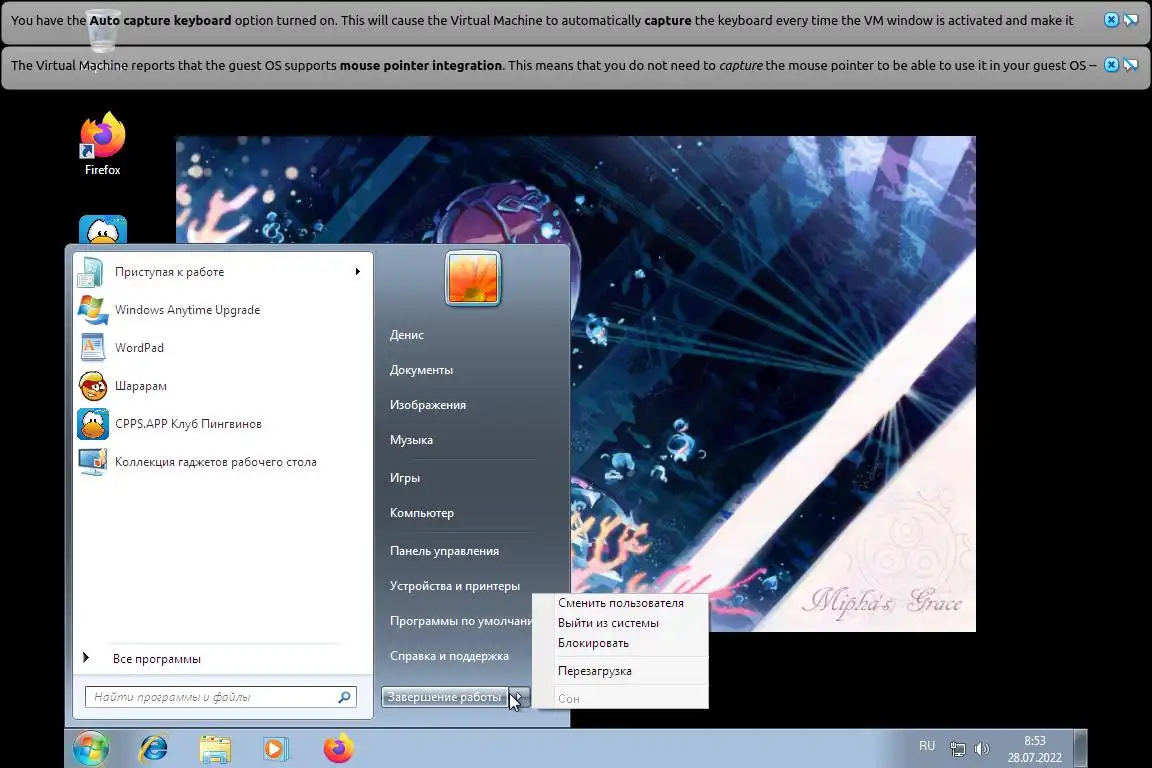Screen dimensions: 1152x768
Task: Open Игры from Start menu
Action: 405,478
